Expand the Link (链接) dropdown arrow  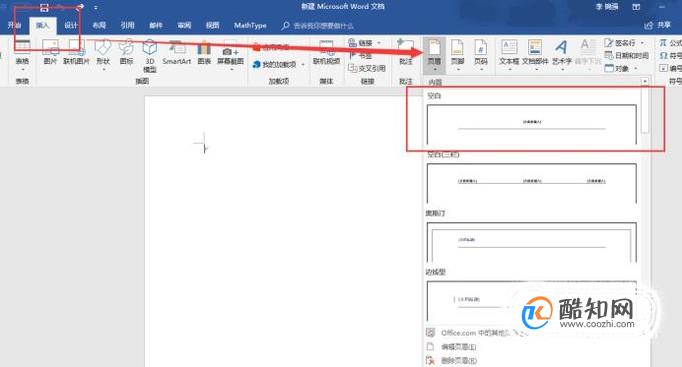click(x=379, y=43)
